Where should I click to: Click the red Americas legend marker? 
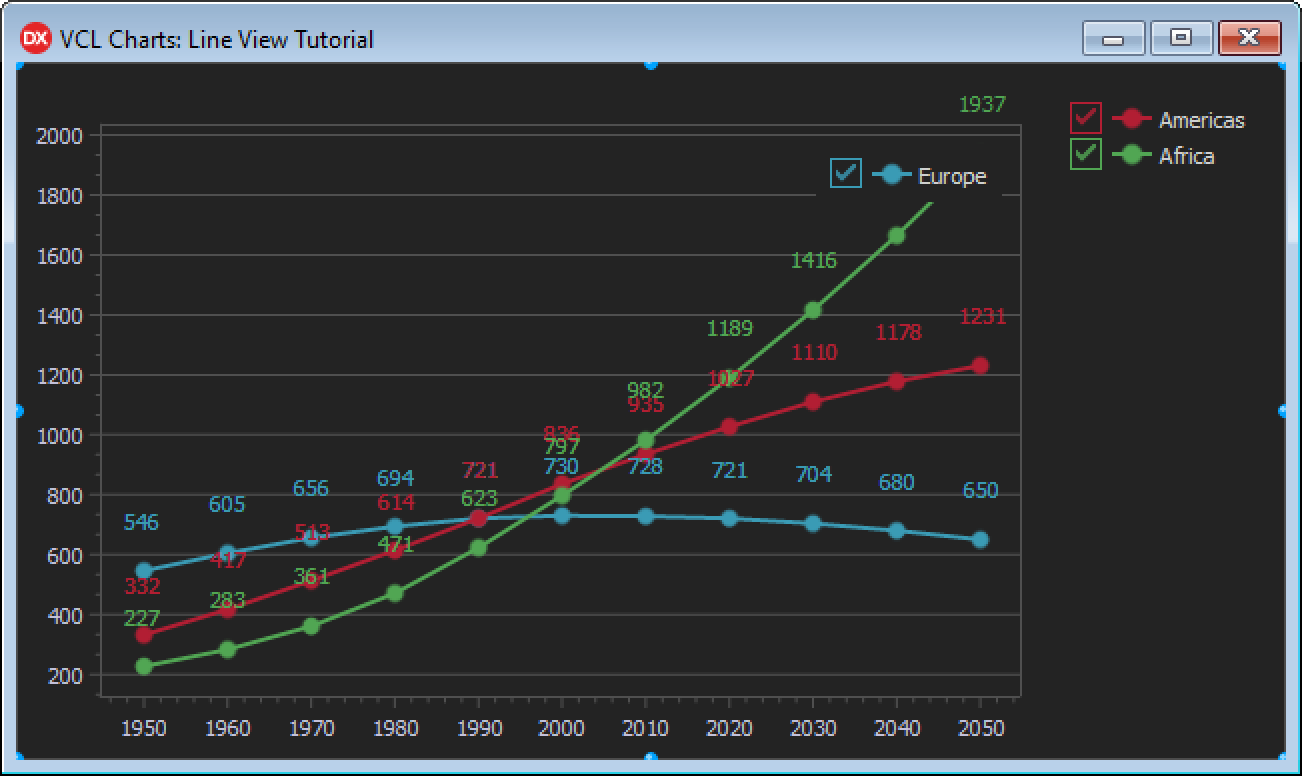pos(1132,119)
